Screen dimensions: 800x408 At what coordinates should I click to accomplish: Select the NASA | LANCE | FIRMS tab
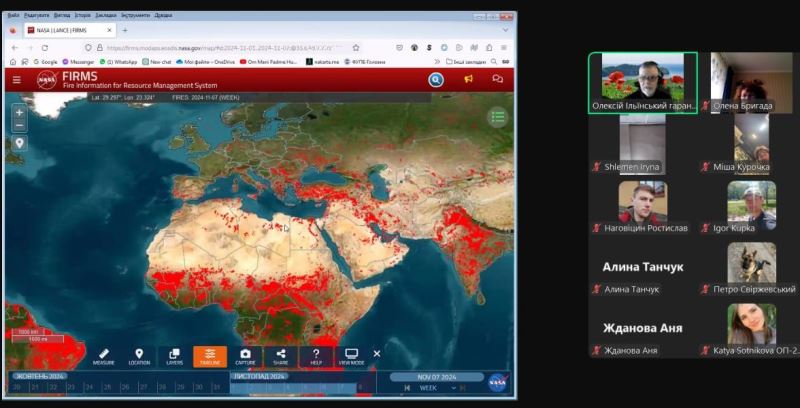point(70,30)
